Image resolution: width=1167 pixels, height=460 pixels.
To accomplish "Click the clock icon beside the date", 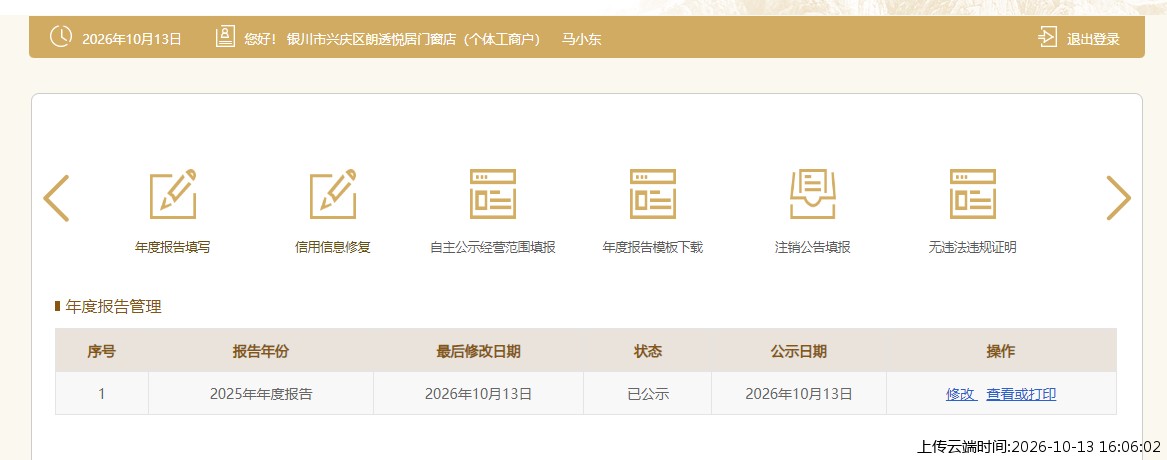I will click(61, 36).
